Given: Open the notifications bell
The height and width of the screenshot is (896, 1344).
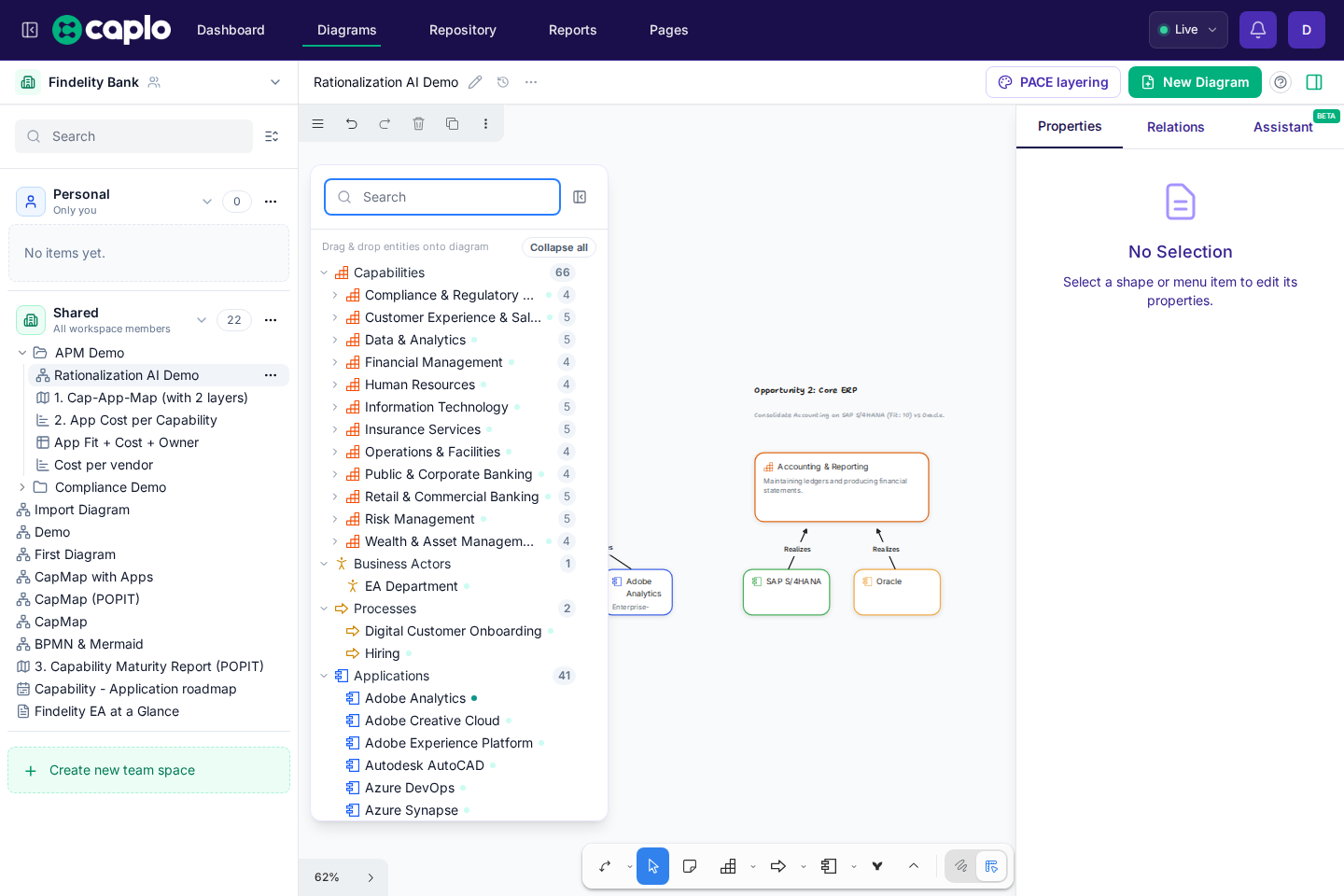Looking at the screenshot, I should 1258,30.
